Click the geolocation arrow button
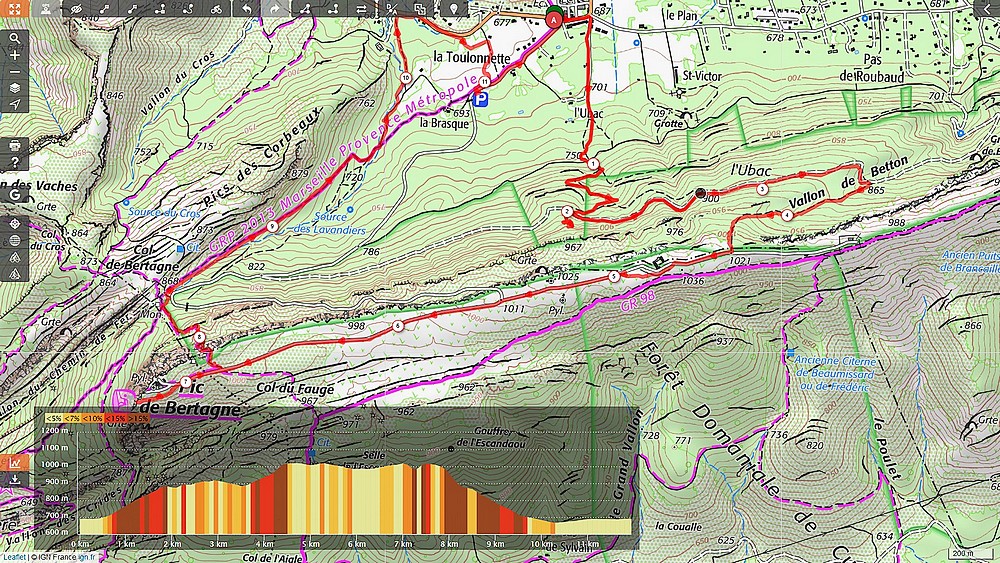 14,105
